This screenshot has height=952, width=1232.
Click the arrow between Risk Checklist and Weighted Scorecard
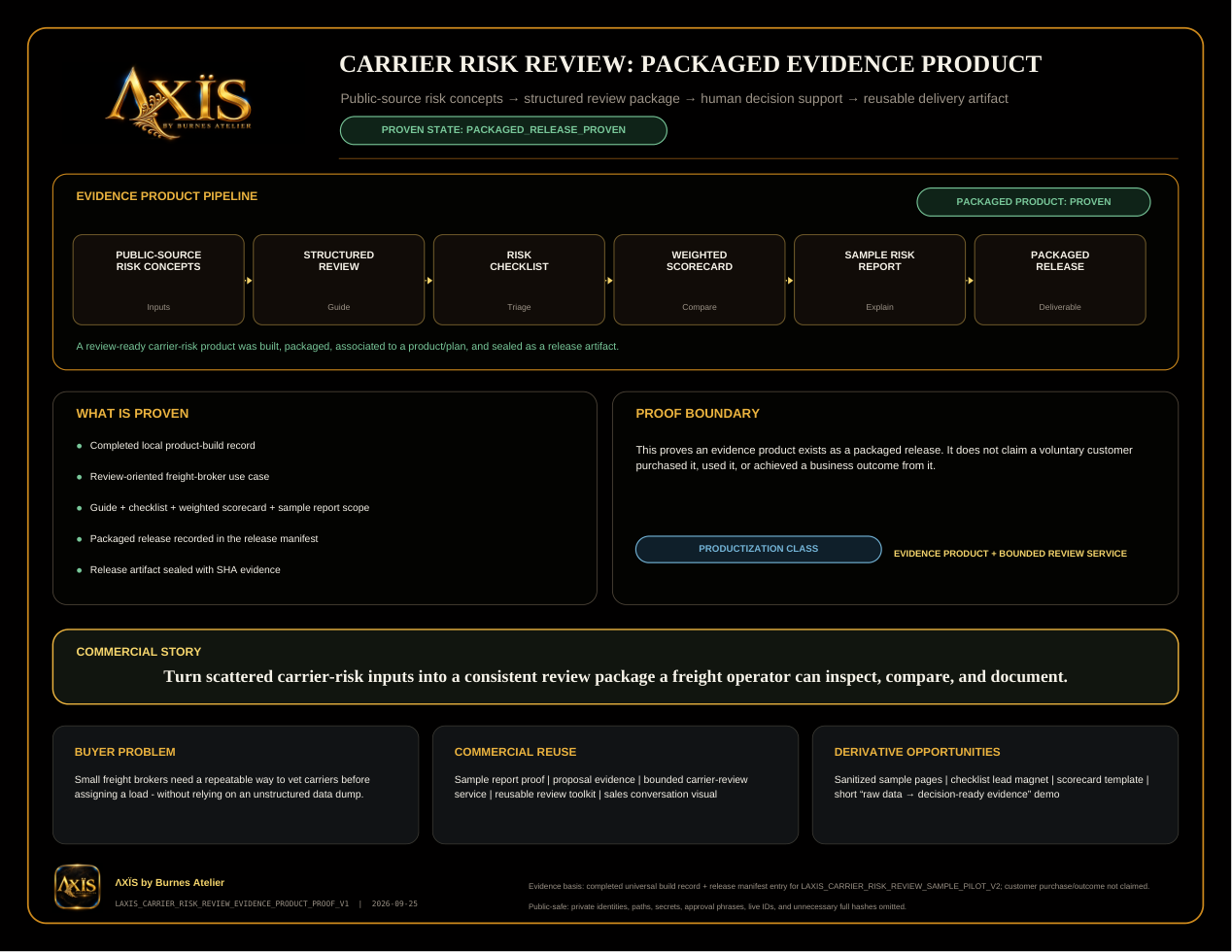pyautogui.click(x=609, y=281)
